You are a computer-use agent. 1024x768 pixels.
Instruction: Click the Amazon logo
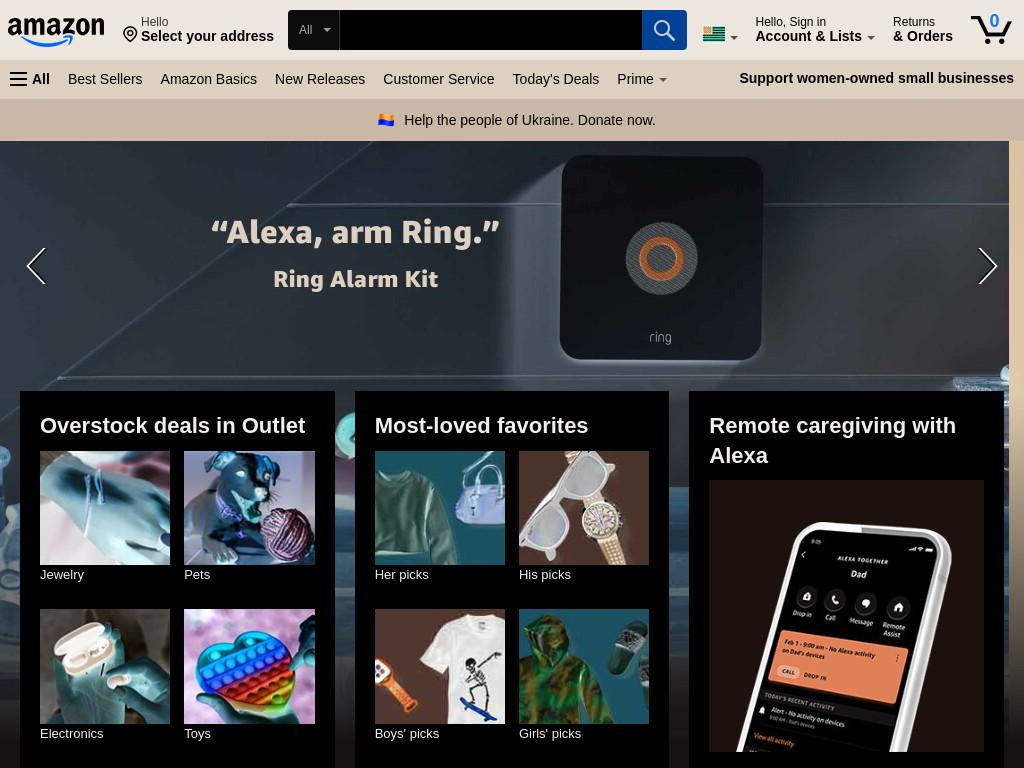point(56,31)
